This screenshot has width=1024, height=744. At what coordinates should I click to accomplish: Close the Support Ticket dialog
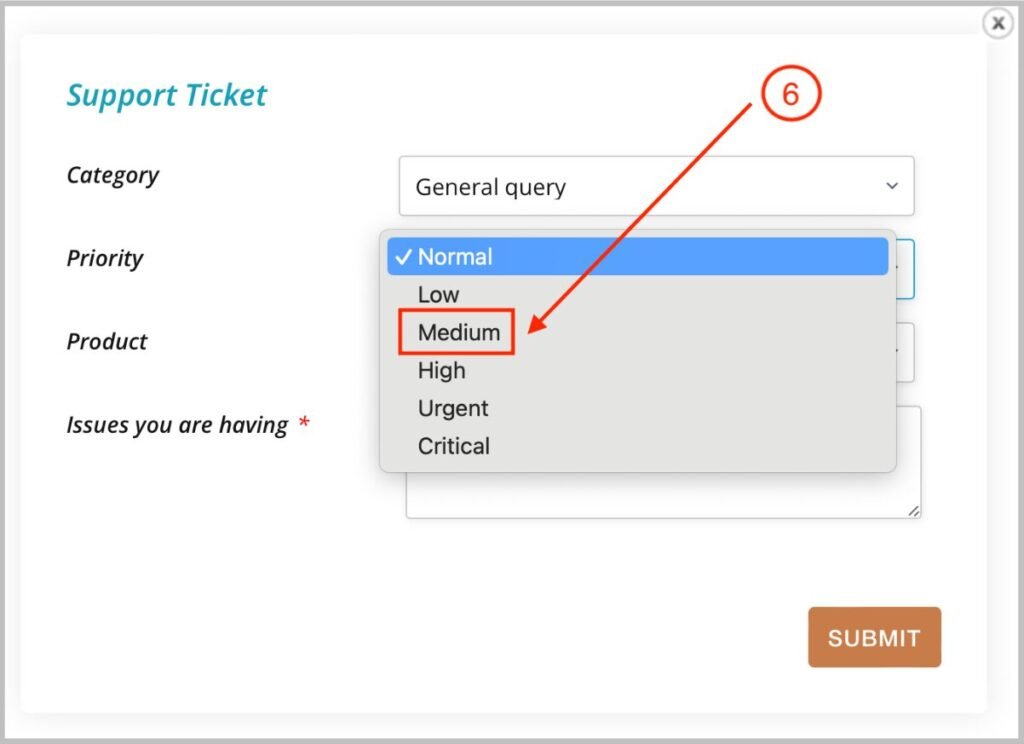pos(997,23)
